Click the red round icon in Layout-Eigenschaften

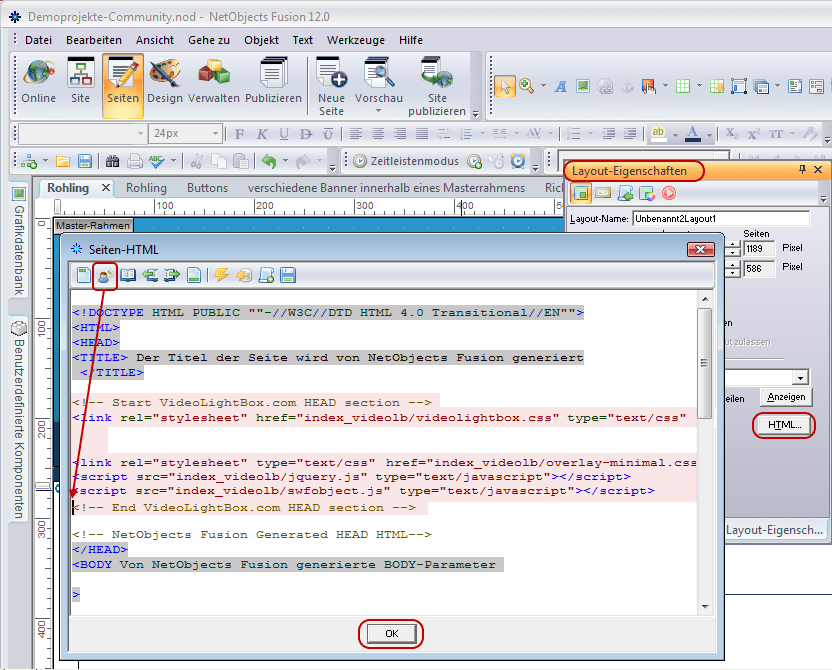point(669,193)
